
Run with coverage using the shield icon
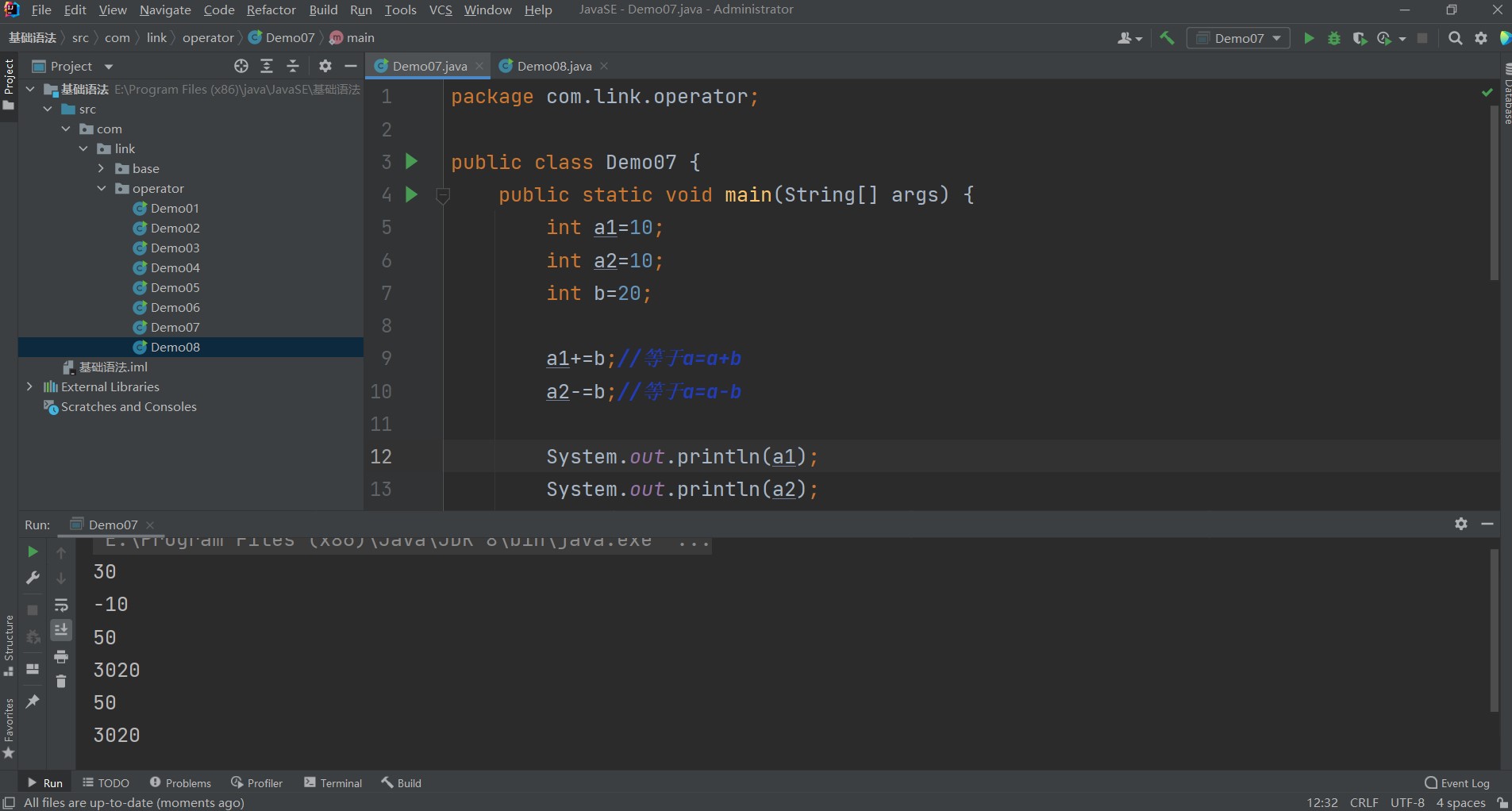tap(1360, 38)
